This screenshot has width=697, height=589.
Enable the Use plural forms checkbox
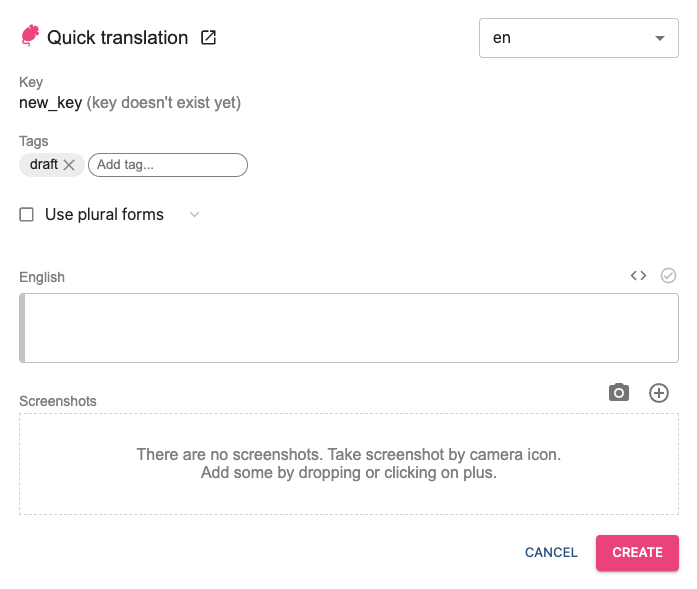(x=27, y=214)
